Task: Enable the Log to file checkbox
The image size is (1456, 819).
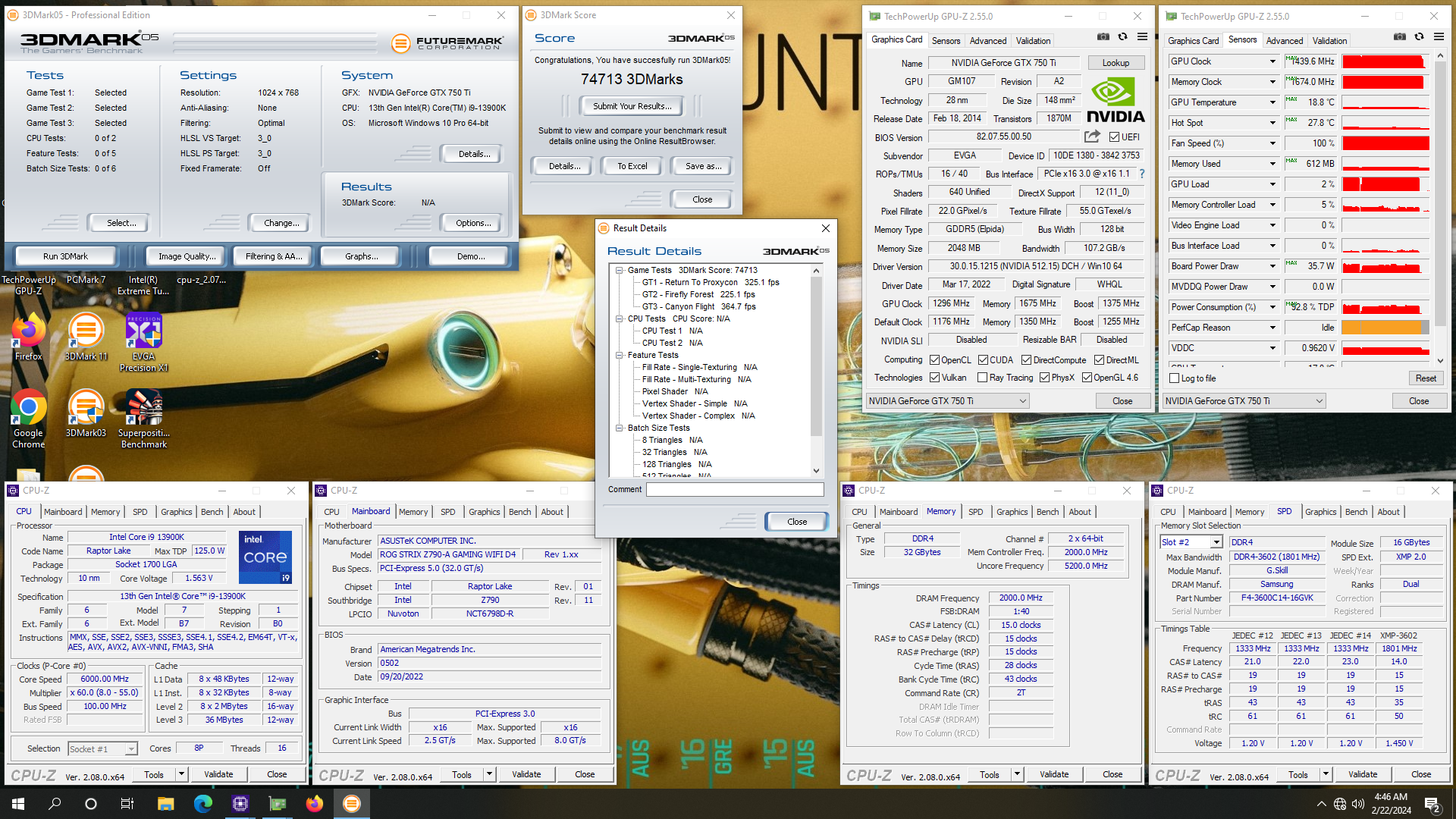Action: coord(1174,378)
